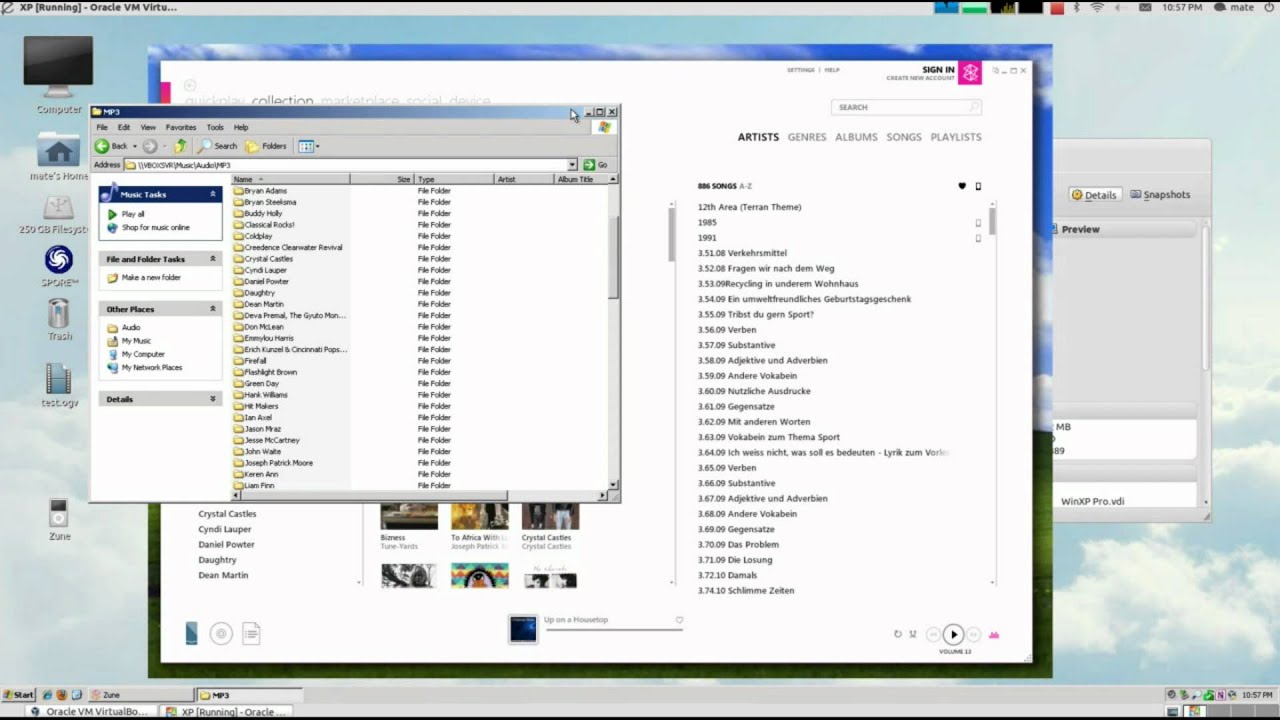The width and height of the screenshot is (1280, 720).
Task: Switch to Zune PLAYLISTS view
Action: (x=956, y=137)
